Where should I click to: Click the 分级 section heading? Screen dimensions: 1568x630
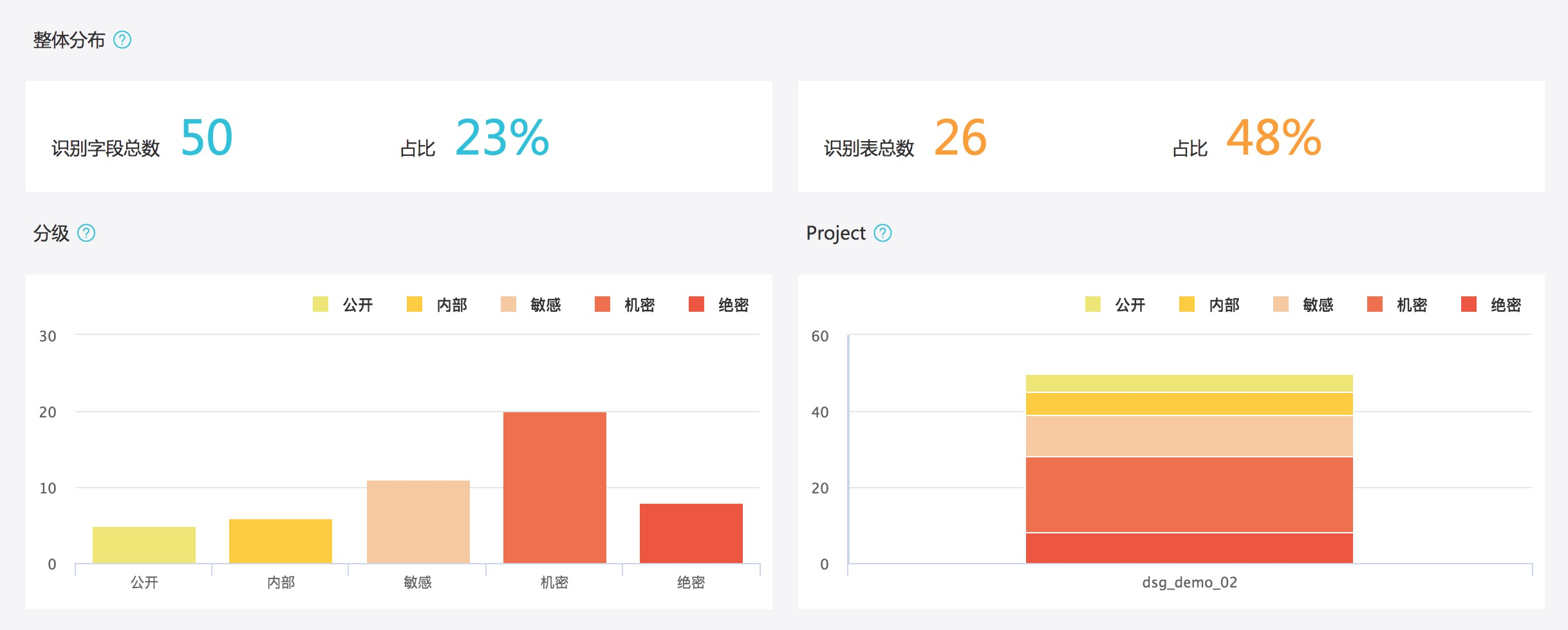51,233
